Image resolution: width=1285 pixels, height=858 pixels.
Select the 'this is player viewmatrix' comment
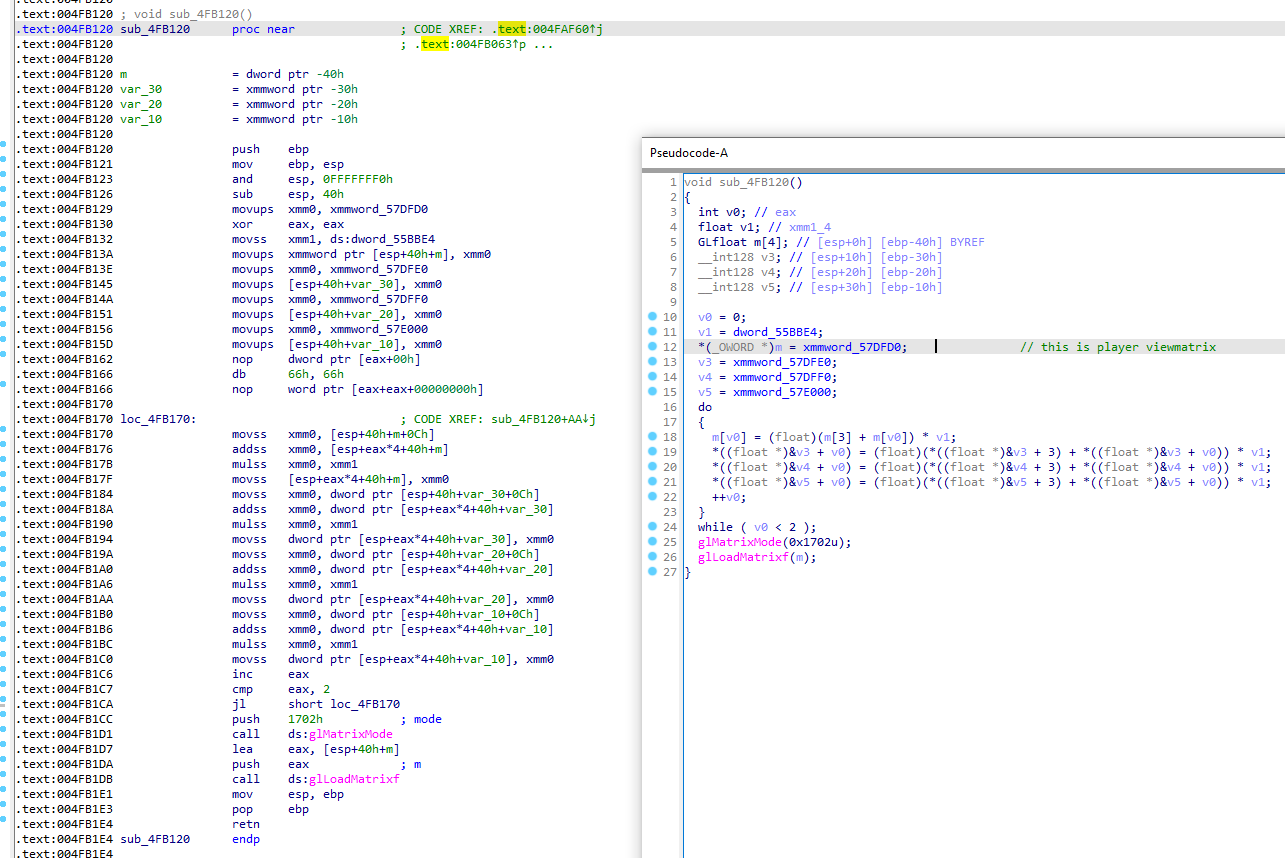coord(1118,347)
